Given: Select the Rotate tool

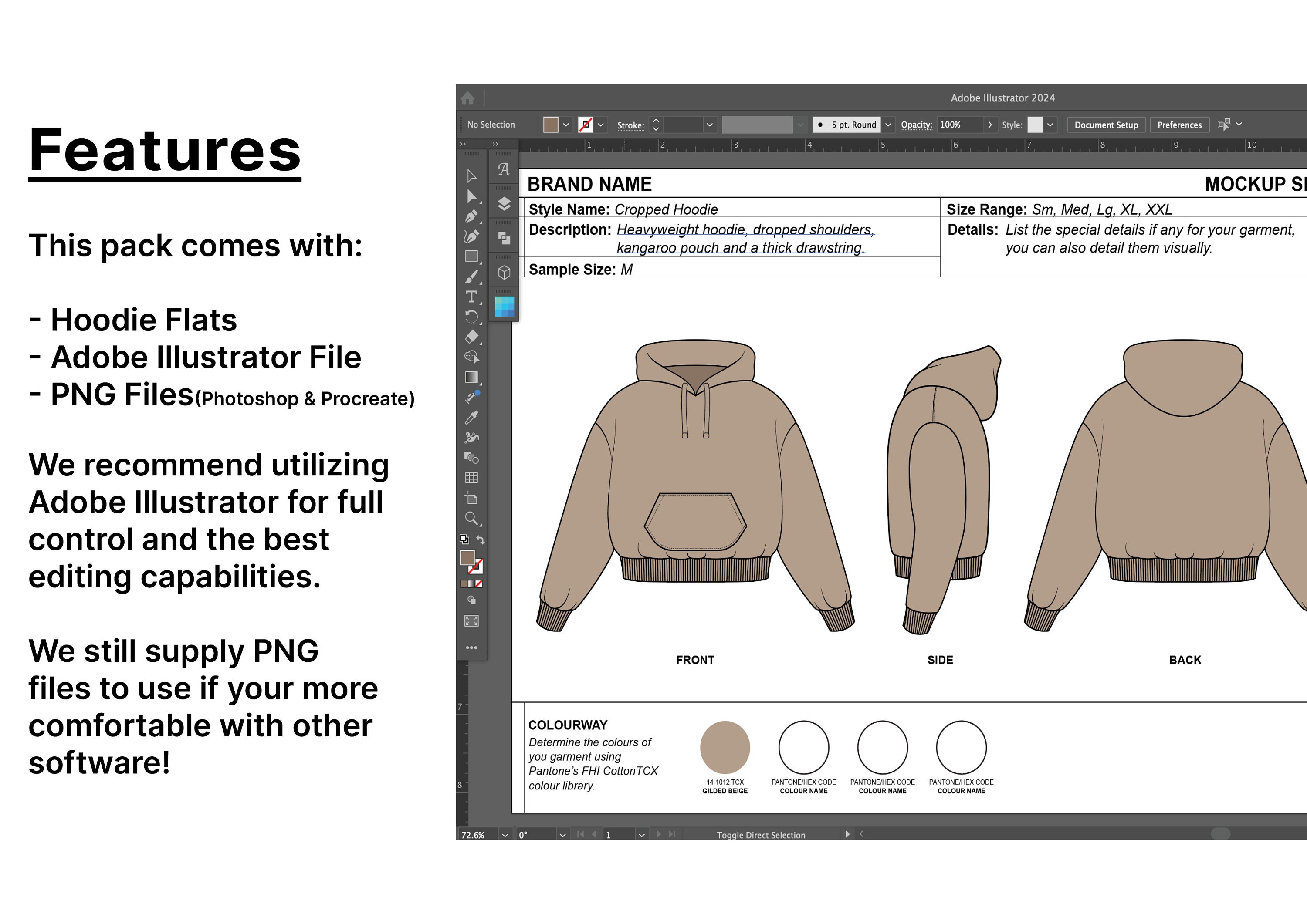Looking at the screenshot, I should pos(471,316).
